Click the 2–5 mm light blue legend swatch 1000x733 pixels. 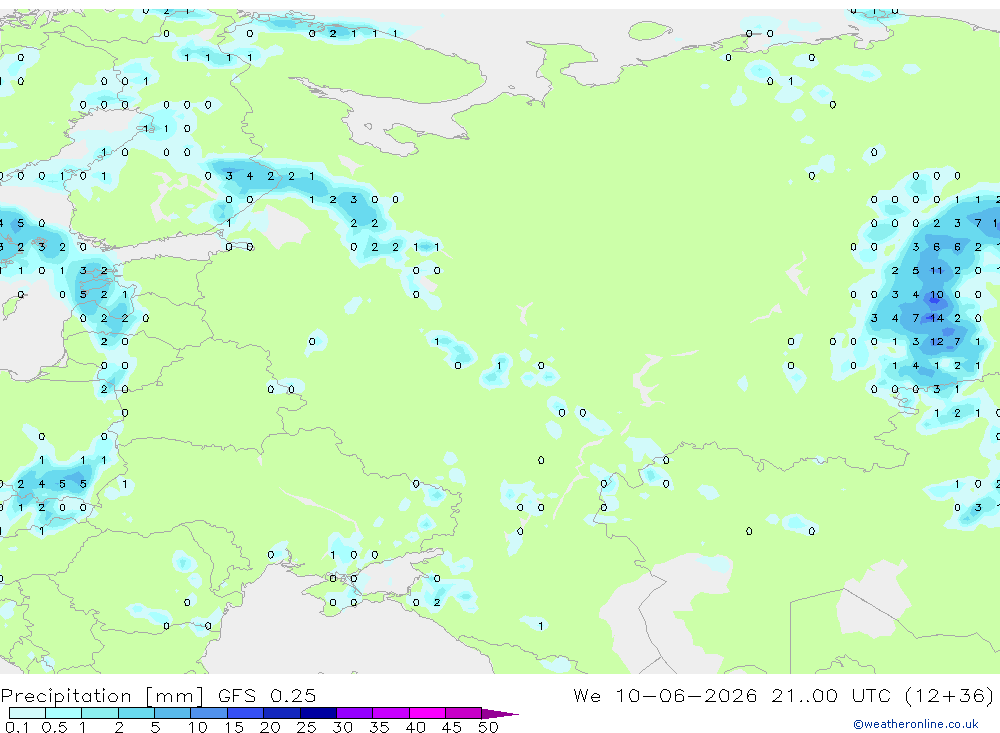click(136, 713)
